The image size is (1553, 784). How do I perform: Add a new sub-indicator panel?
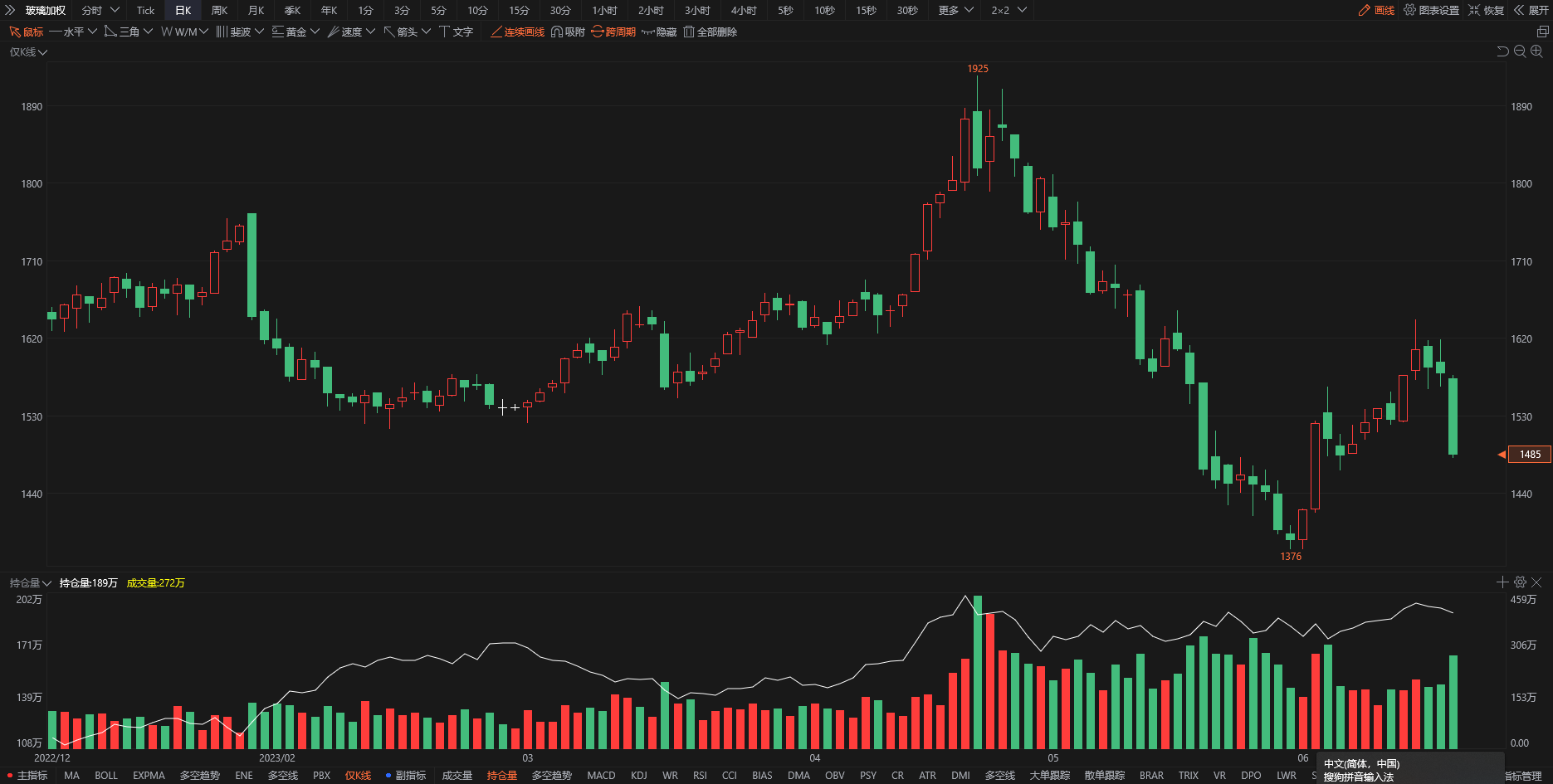(1502, 582)
